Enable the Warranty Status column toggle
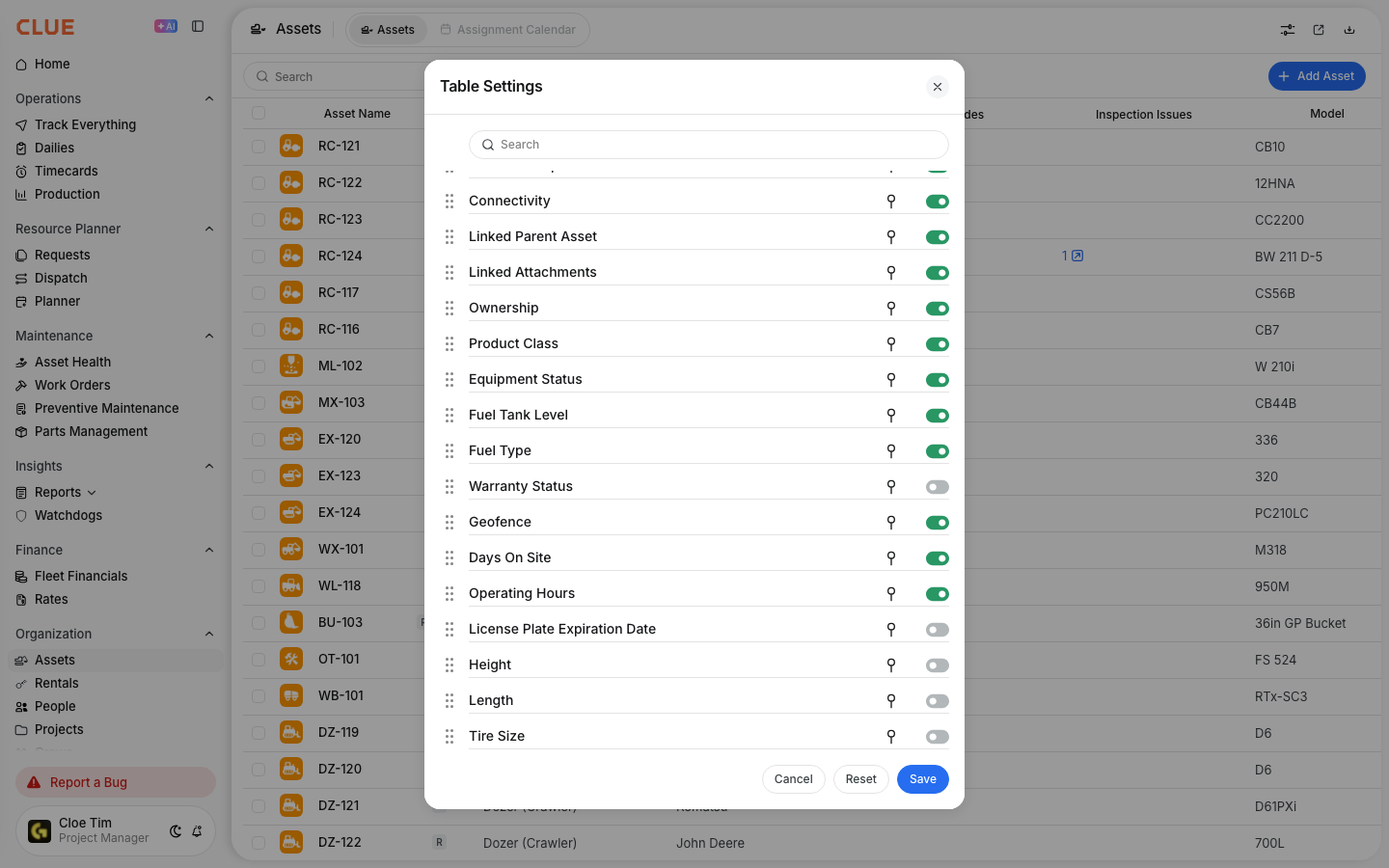 point(938,487)
